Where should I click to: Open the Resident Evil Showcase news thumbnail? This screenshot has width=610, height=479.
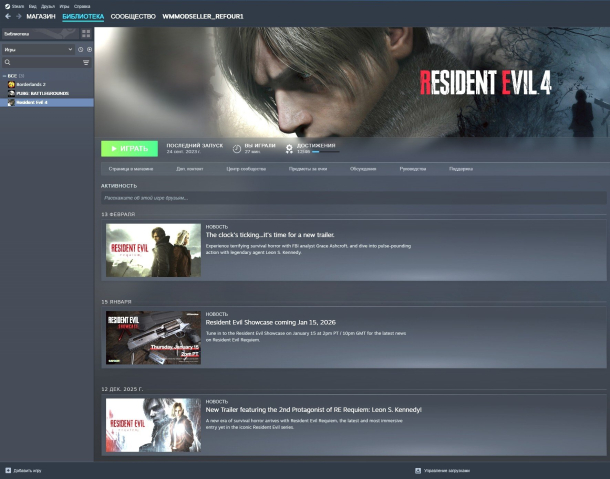(153, 337)
